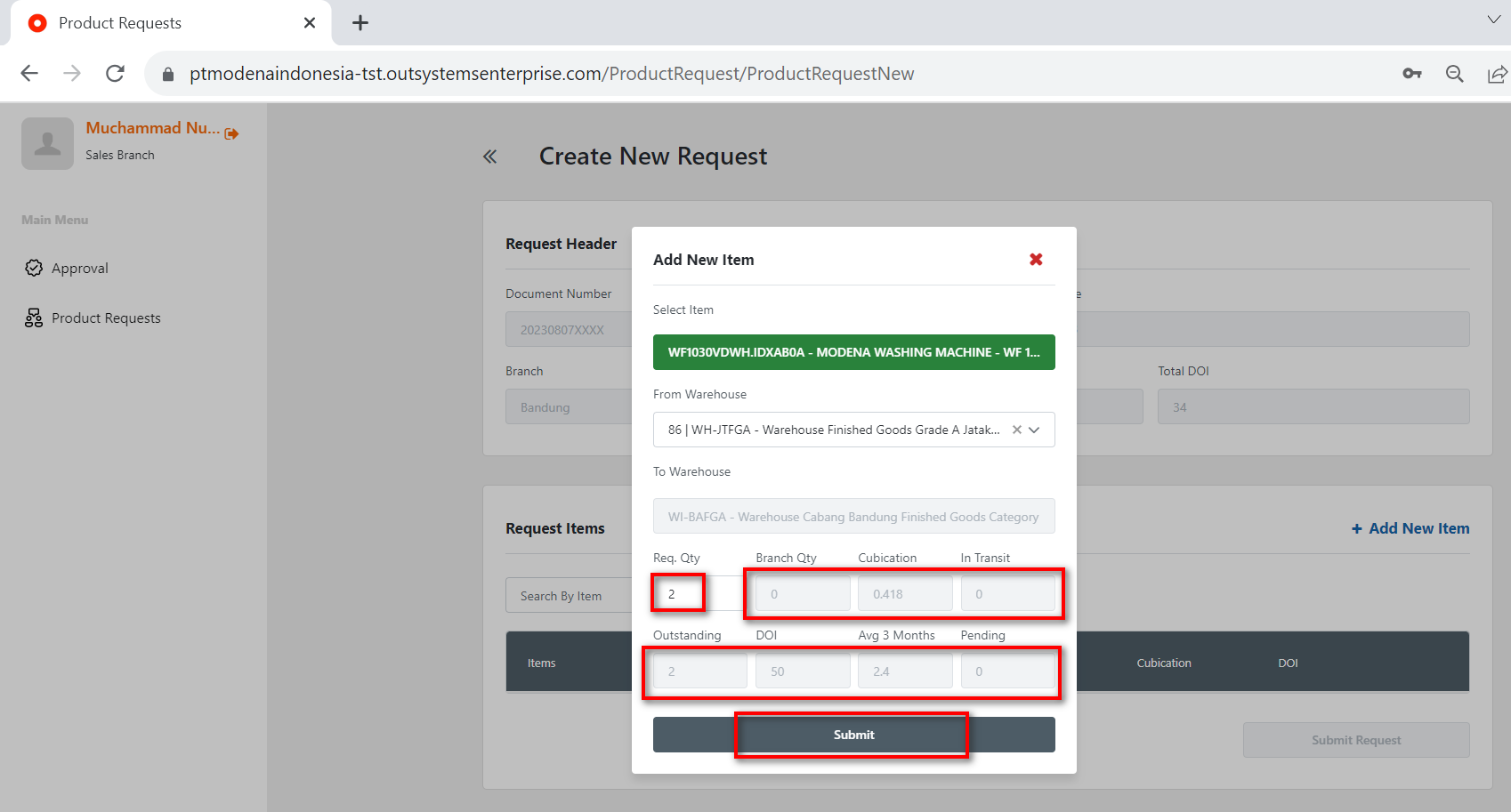
Task: Go back with browser back arrow
Action: tap(29, 74)
